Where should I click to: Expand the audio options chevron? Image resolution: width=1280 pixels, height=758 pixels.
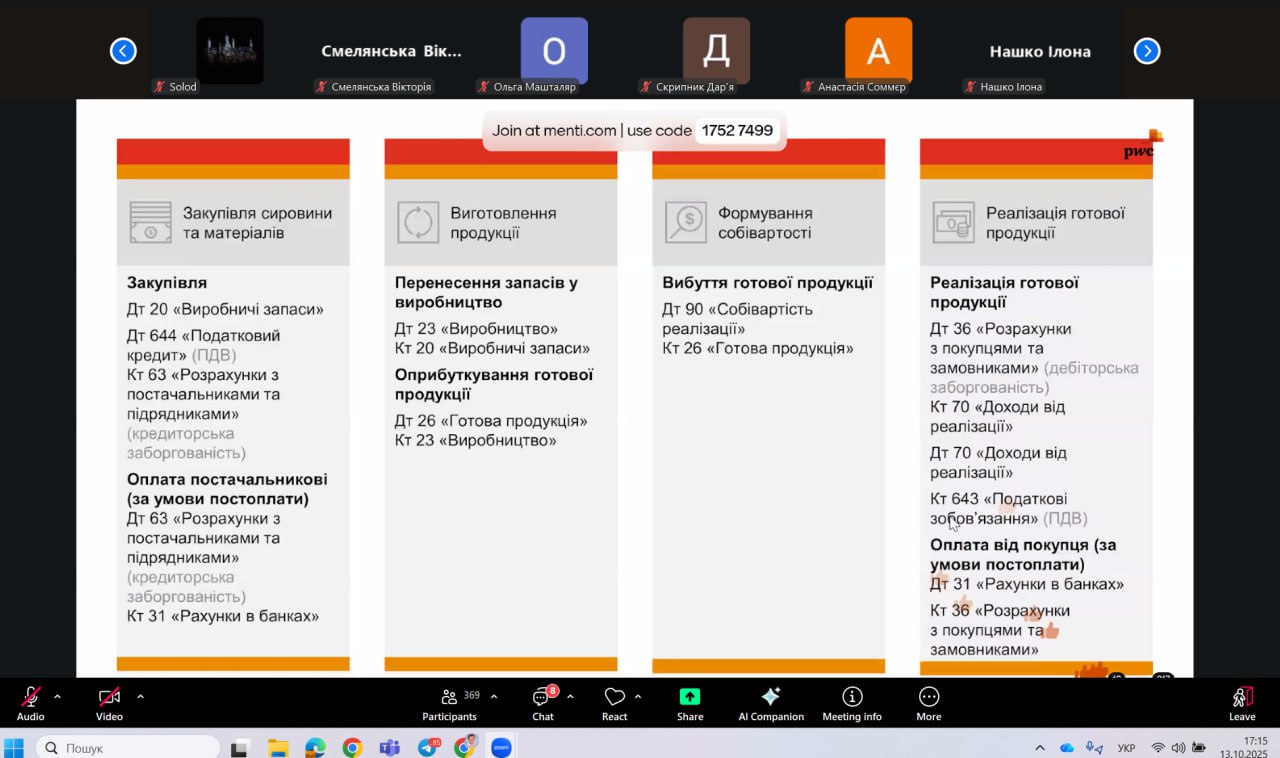57,696
